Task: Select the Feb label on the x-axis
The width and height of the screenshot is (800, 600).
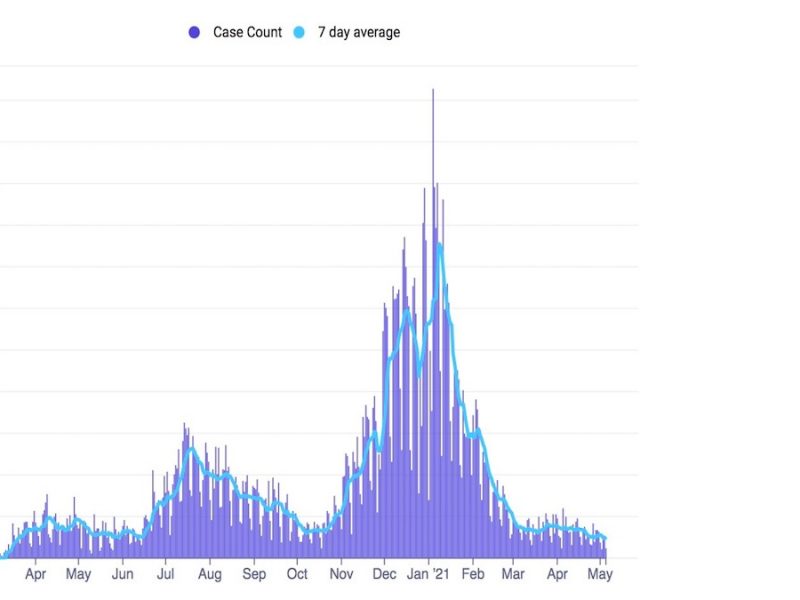Action: pyautogui.click(x=472, y=575)
